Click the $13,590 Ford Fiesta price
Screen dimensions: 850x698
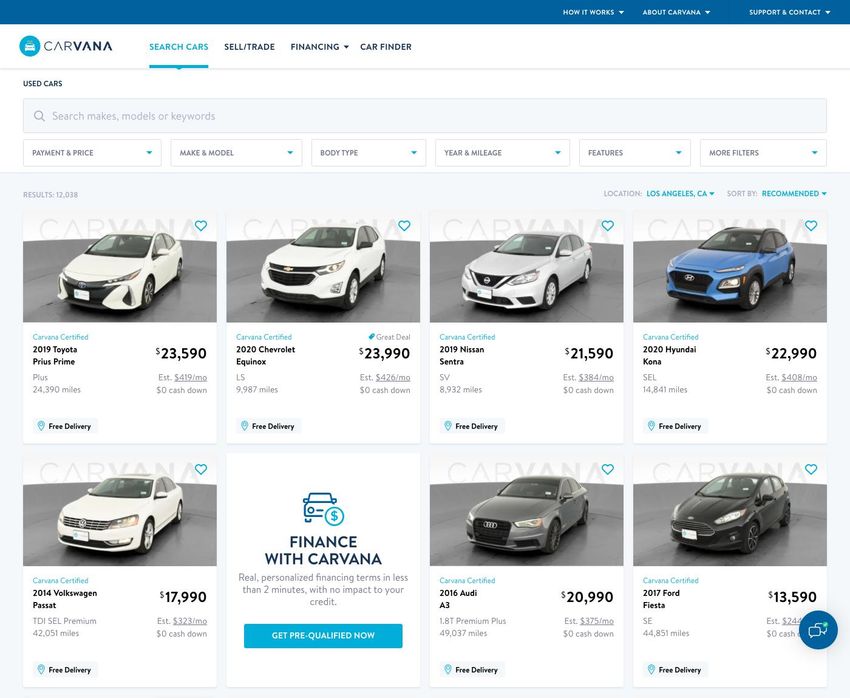[x=792, y=597]
